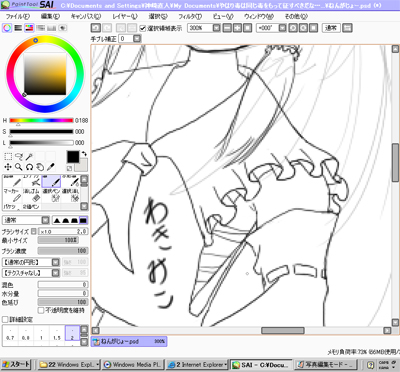Viewport: 400px width, 372px height.
Task: Click the Windows Start button
Action: (16, 364)
